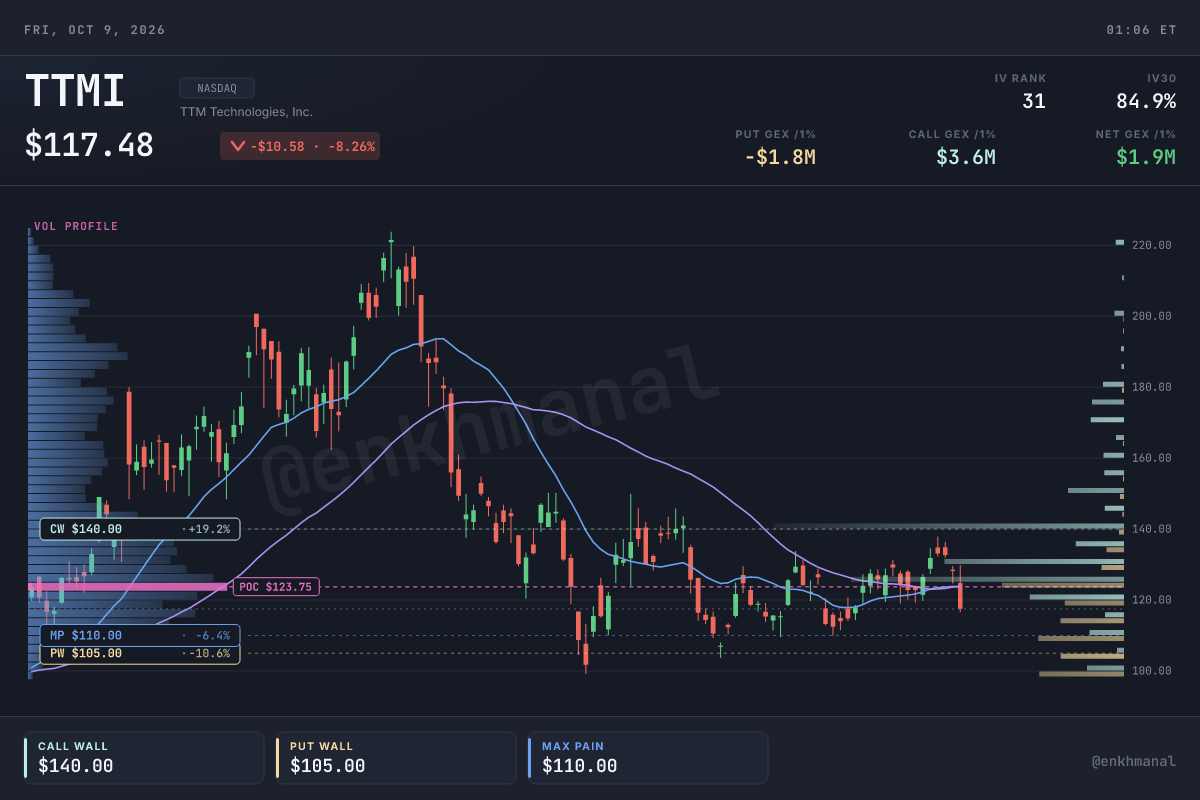The width and height of the screenshot is (1200, 800).
Task: Click the PW $105.00 chart label
Action: click(140, 654)
